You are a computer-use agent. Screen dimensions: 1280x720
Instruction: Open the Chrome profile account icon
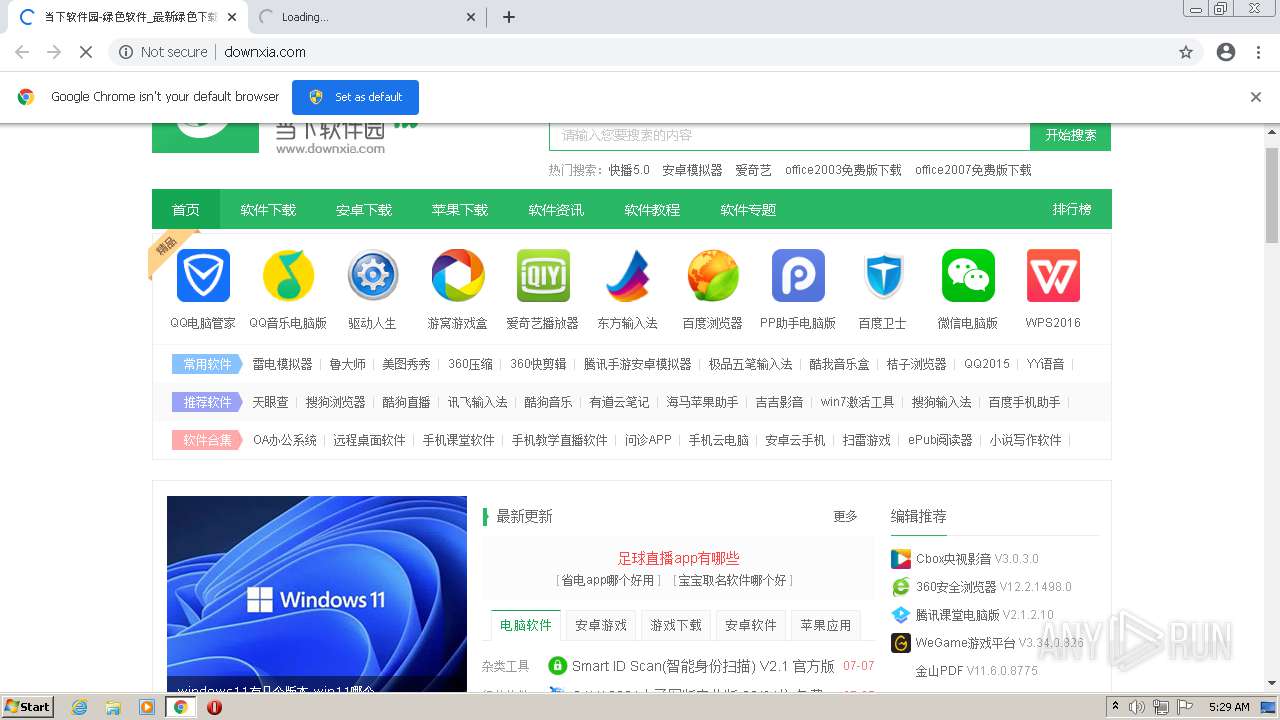click(1226, 52)
